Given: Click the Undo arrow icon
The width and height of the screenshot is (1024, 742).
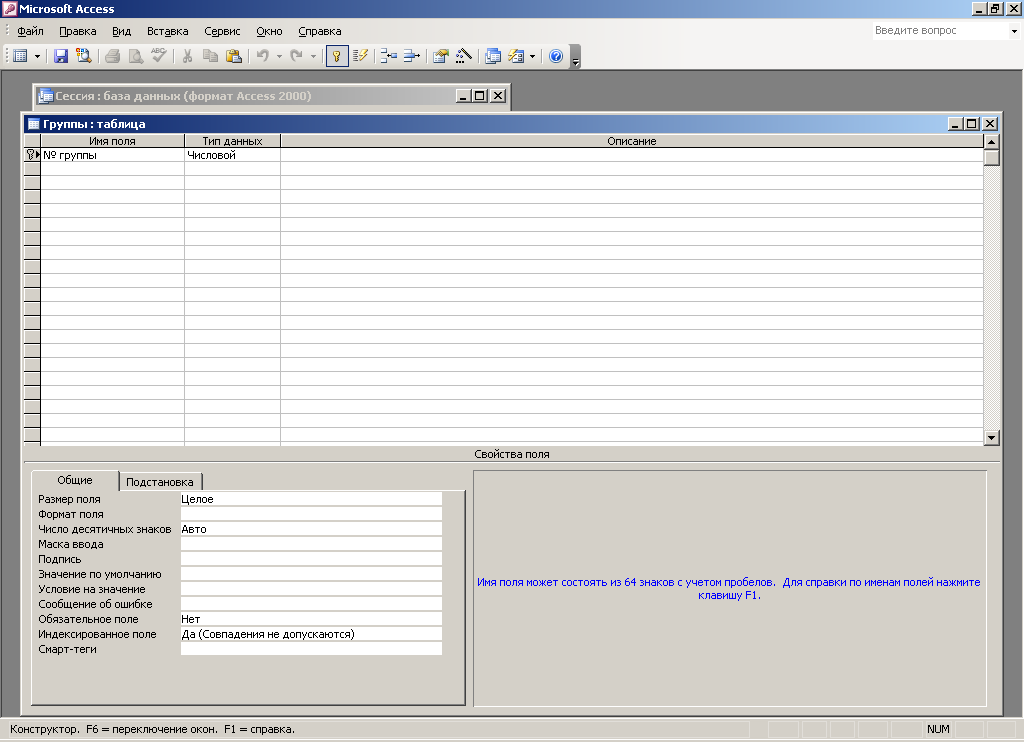Looking at the screenshot, I should pos(263,56).
